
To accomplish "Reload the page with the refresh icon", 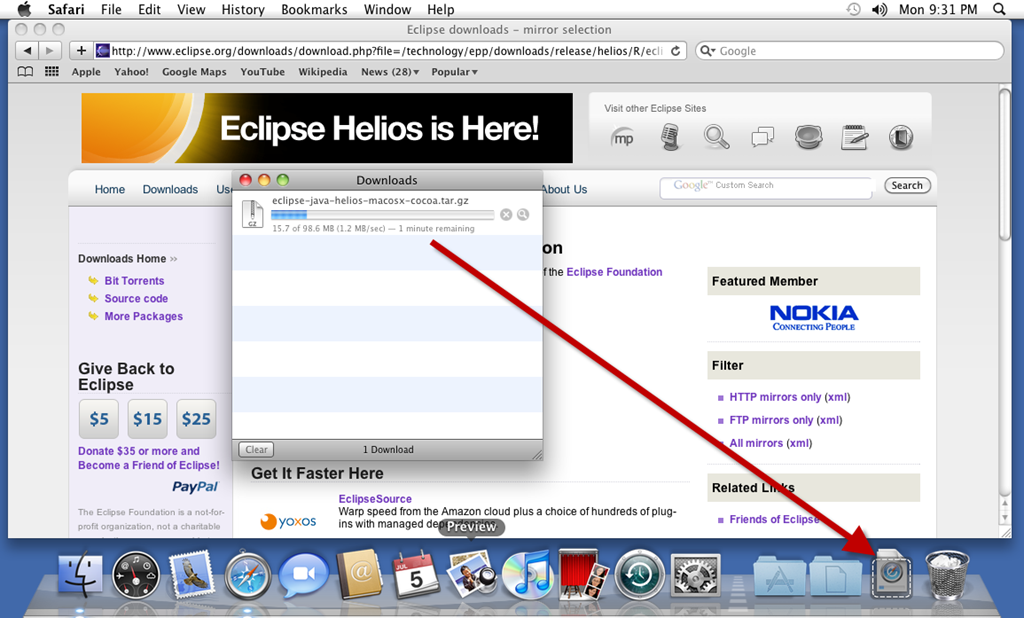I will click(676, 50).
